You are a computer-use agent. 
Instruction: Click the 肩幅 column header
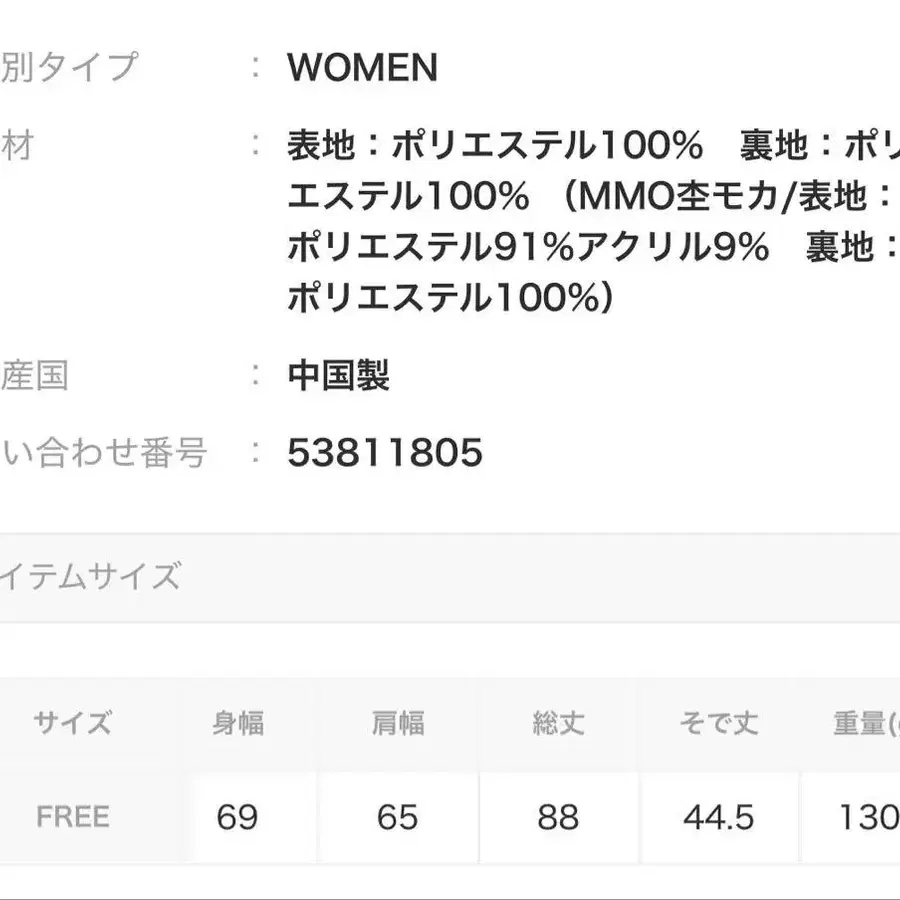pyautogui.click(x=397, y=723)
